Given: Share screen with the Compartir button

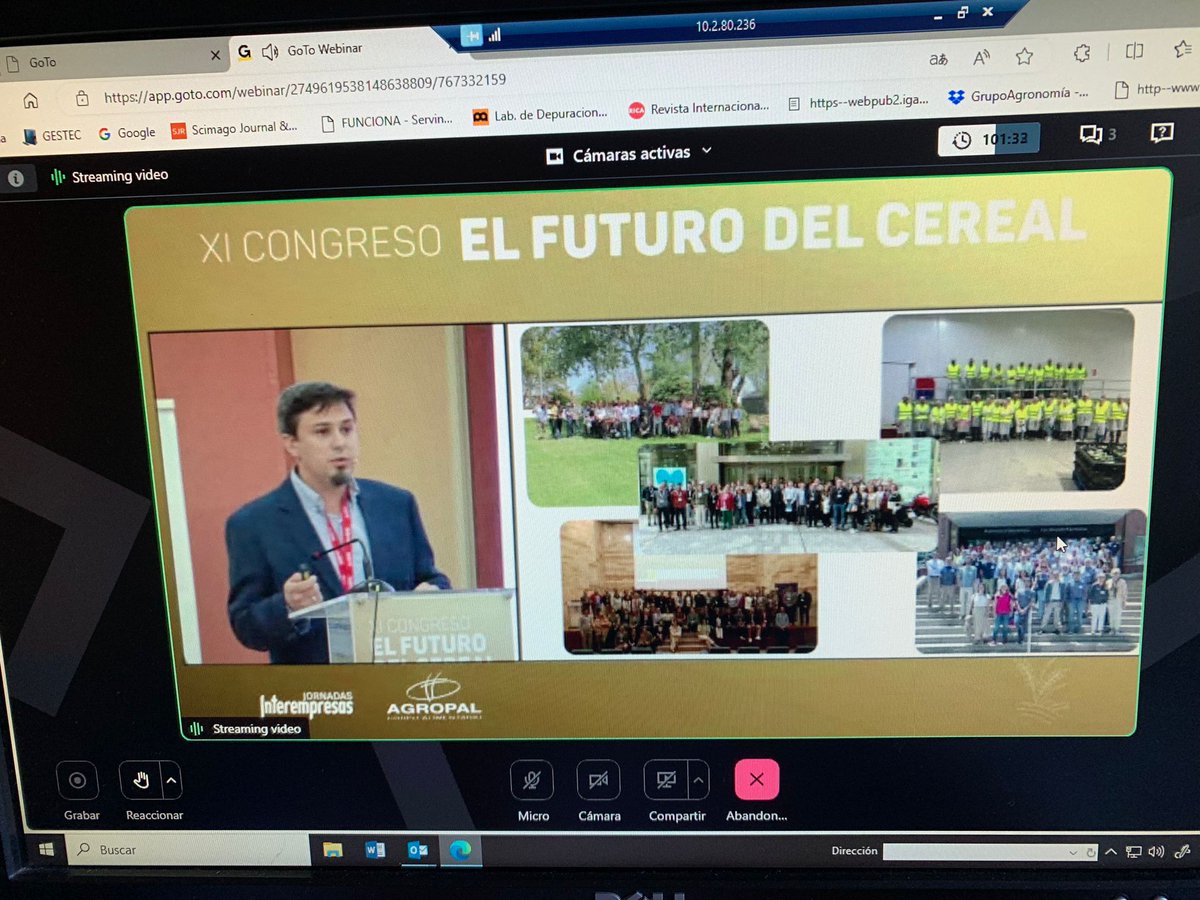Looking at the screenshot, I should point(666,780).
